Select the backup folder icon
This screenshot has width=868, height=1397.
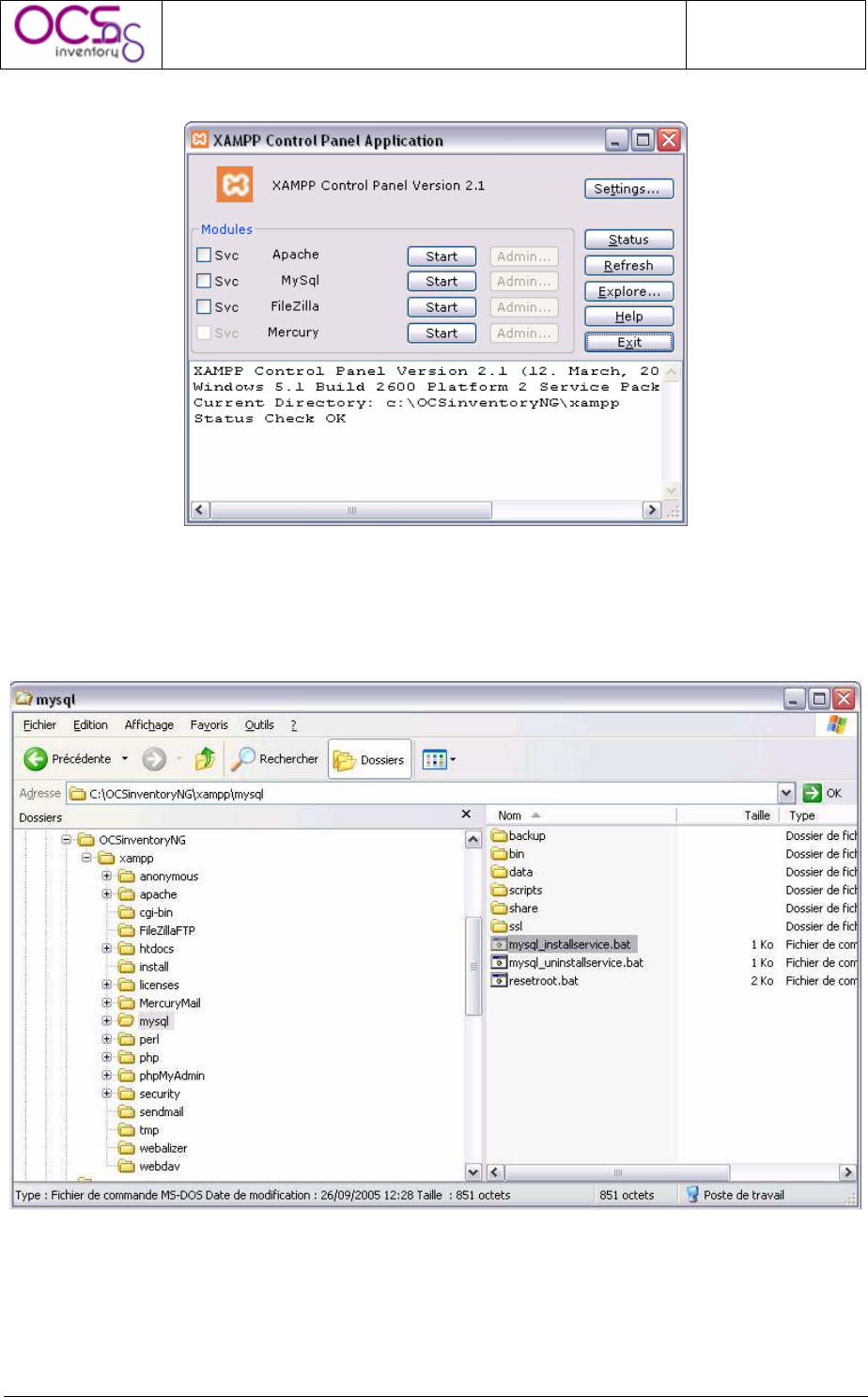pyautogui.click(x=500, y=835)
